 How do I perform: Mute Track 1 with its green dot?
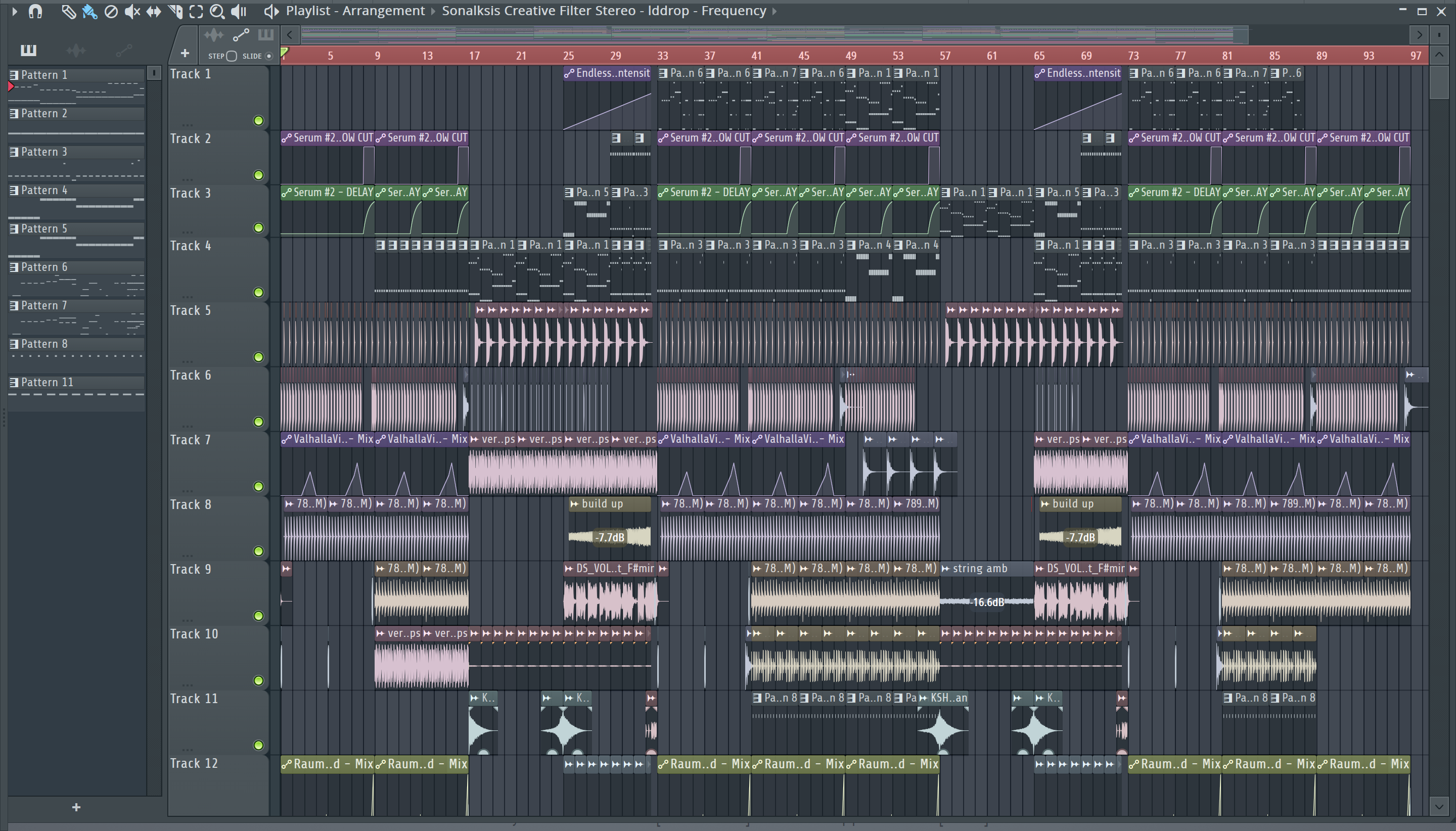pos(258,120)
